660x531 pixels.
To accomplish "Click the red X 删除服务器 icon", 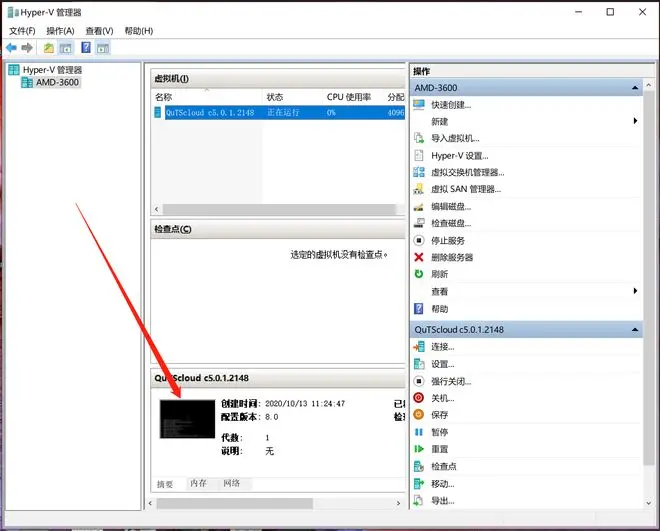I will (419, 257).
